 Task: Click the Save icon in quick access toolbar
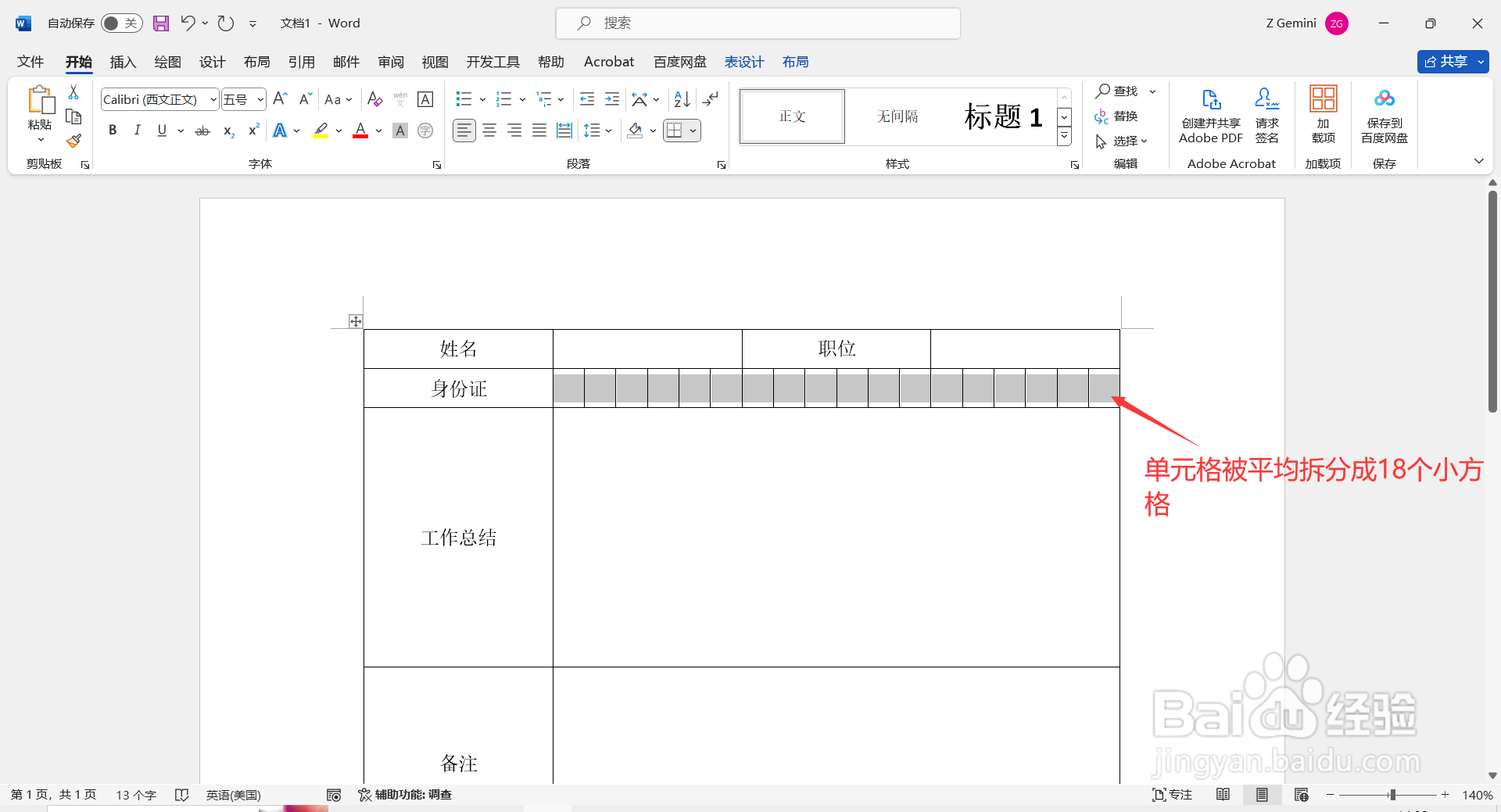coord(161,23)
